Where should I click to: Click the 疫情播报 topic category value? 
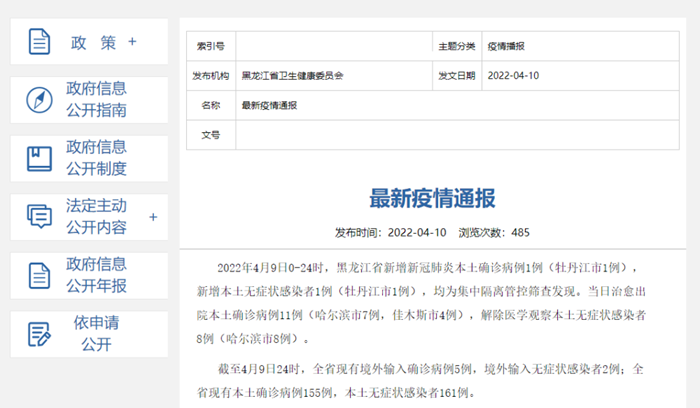(x=506, y=47)
